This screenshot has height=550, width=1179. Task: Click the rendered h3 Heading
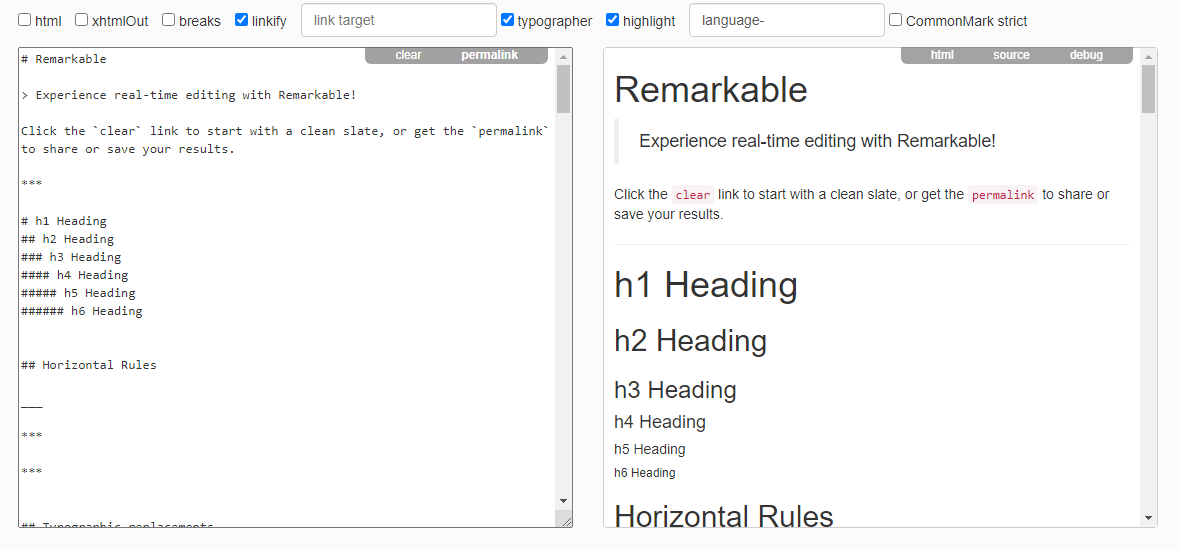pyautogui.click(x=675, y=390)
